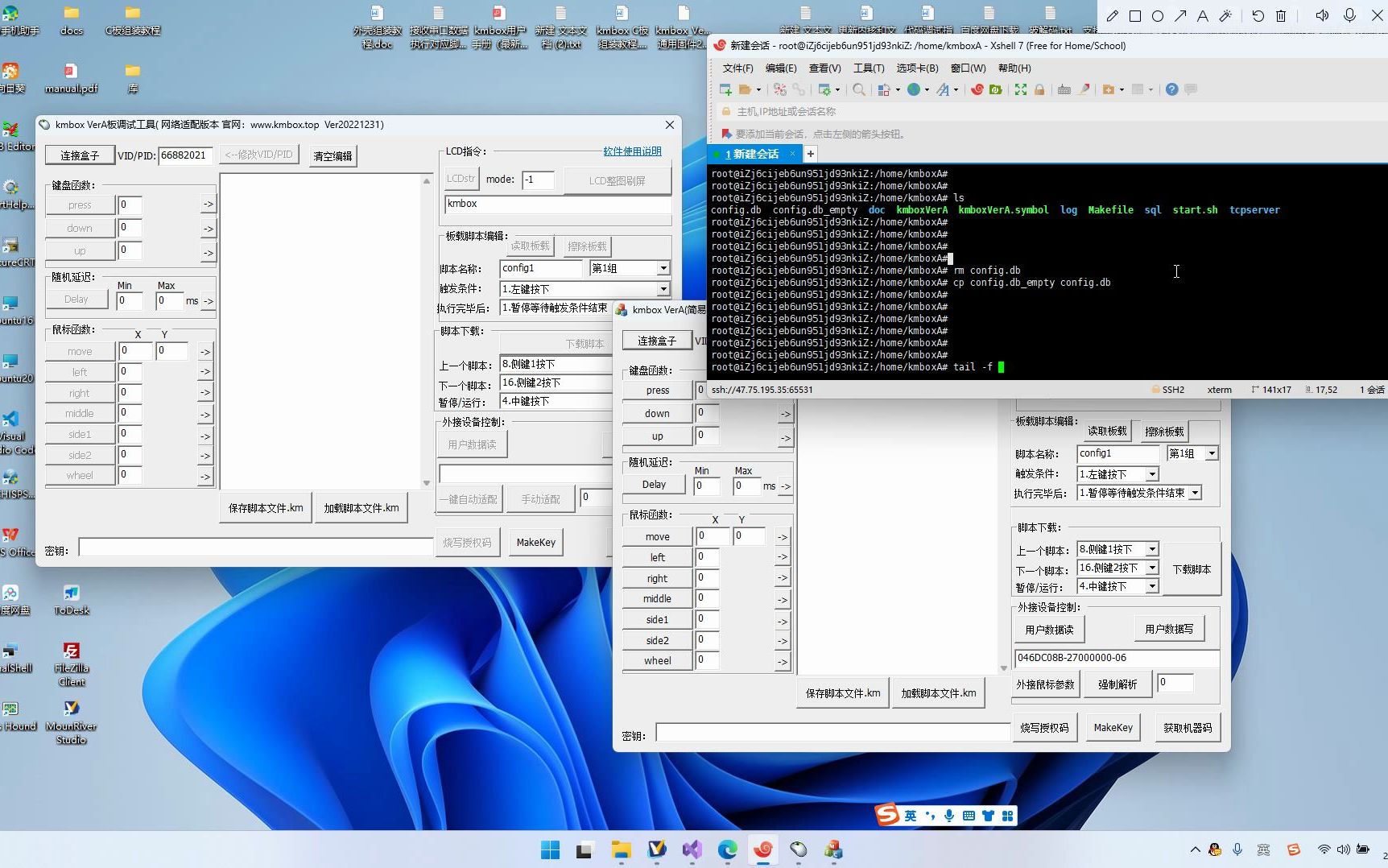The width and height of the screenshot is (1388, 868).
Task: Click the magnifier search icon in Xshell toolbar
Action: click(859, 89)
